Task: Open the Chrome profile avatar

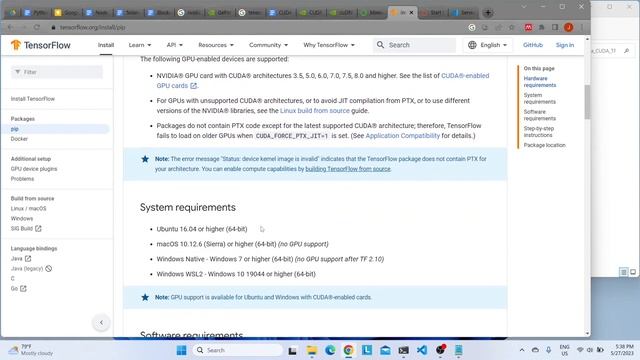Action: pyautogui.click(x=569, y=27)
